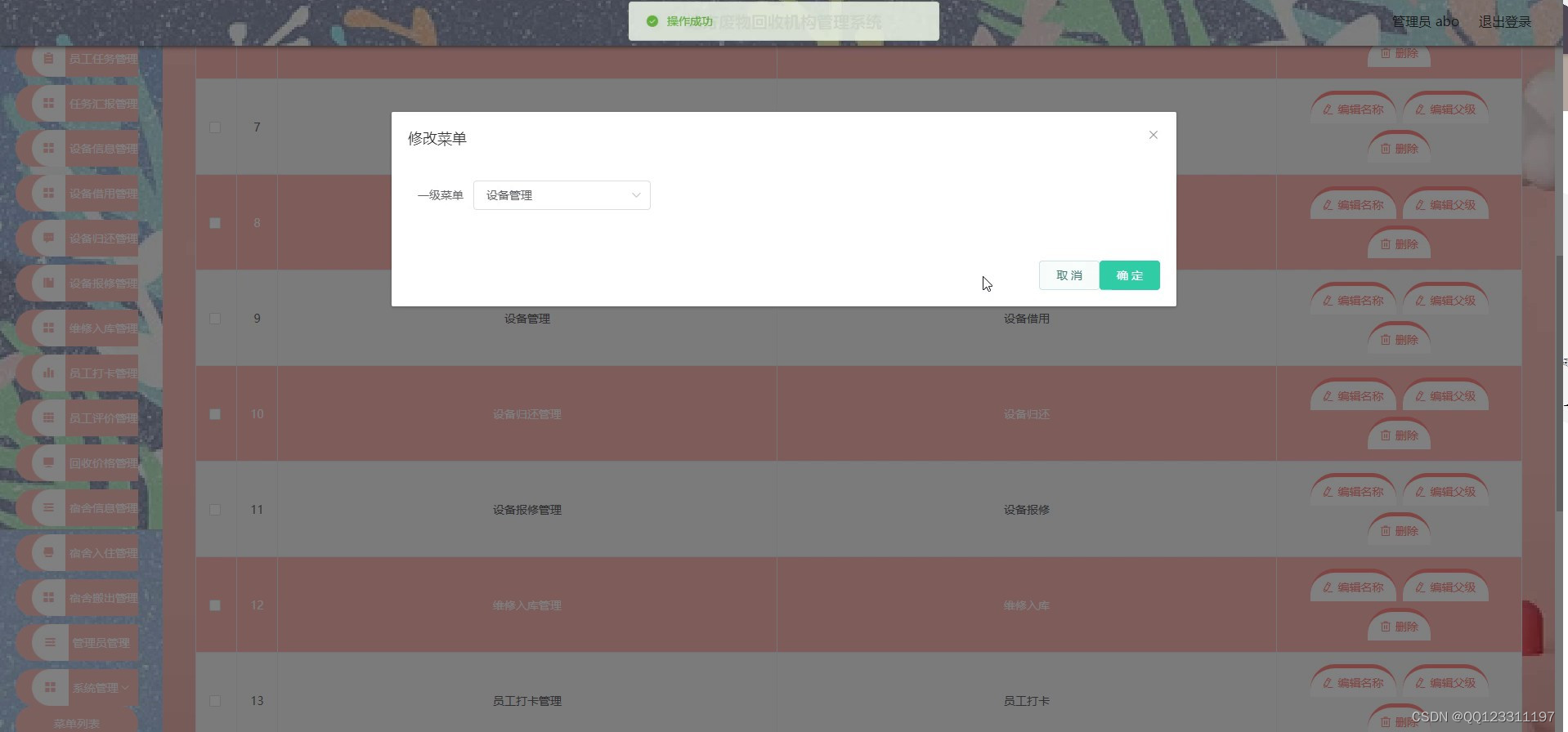The width and height of the screenshot is (1568, 732).
Task: Confirm the dialog with 确定
Action: (1130, 275)
